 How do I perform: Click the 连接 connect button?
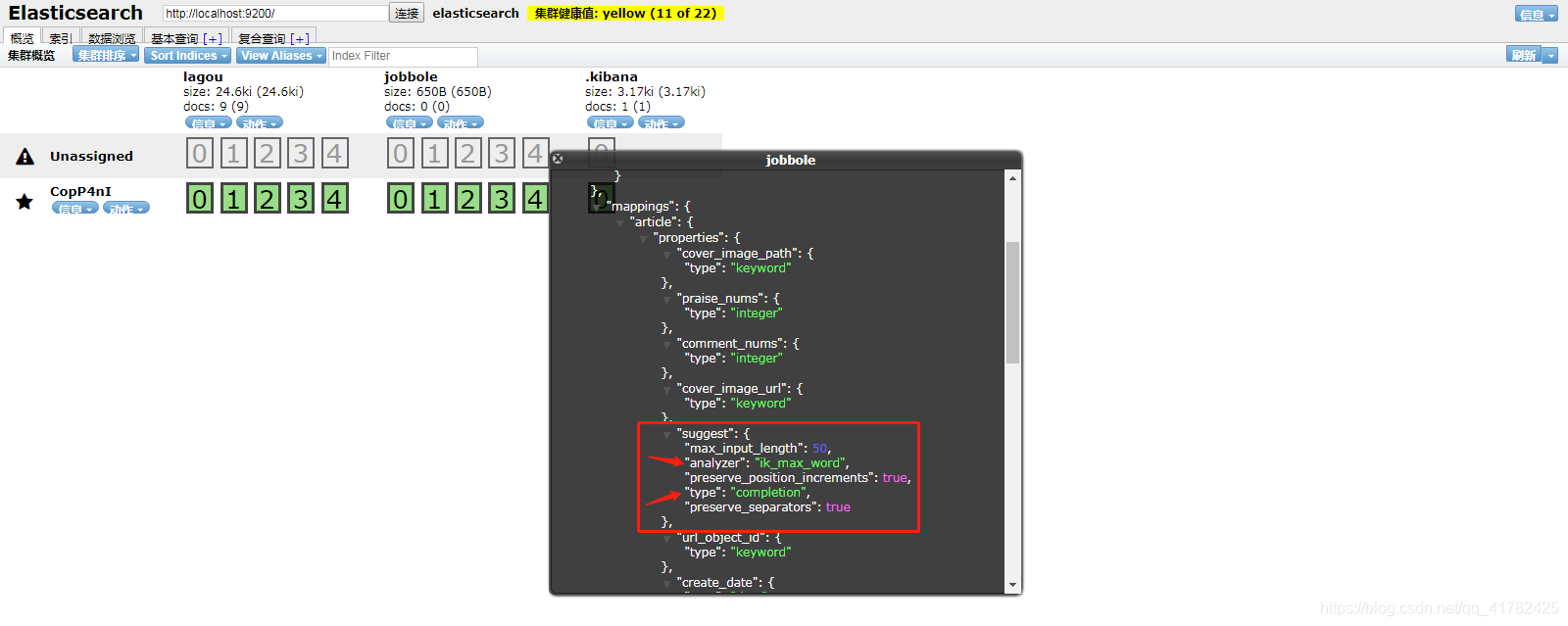coord(407,14)
